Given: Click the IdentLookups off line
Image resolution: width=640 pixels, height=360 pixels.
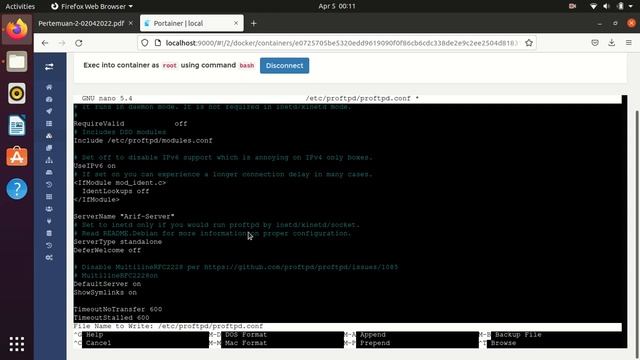Looking at the screenshot, I should click(x=116, y=191).
